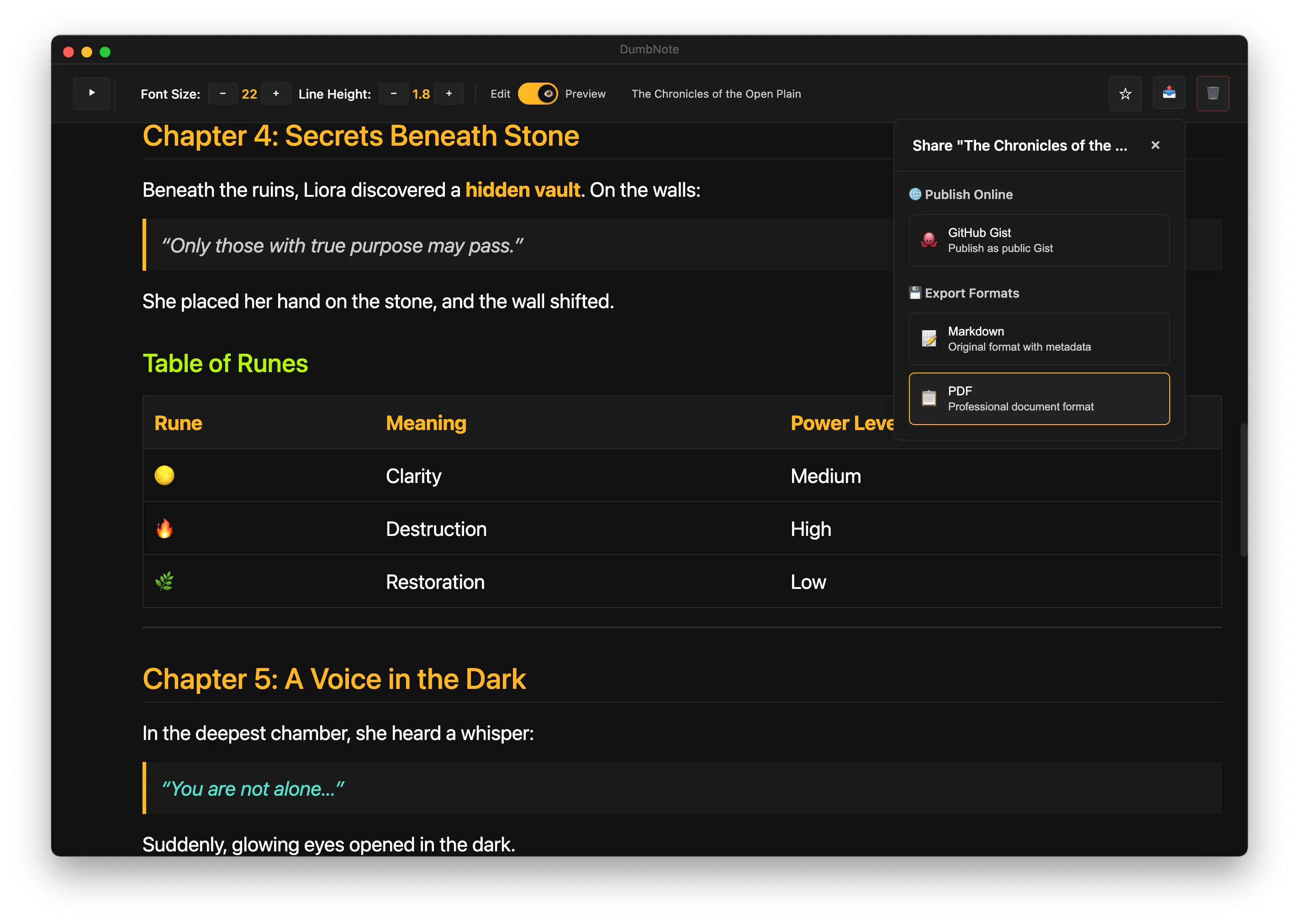This screenshot has width=1299, height=924.
Task: Click the sidebar play arrow button
Action: click(92, 93)
